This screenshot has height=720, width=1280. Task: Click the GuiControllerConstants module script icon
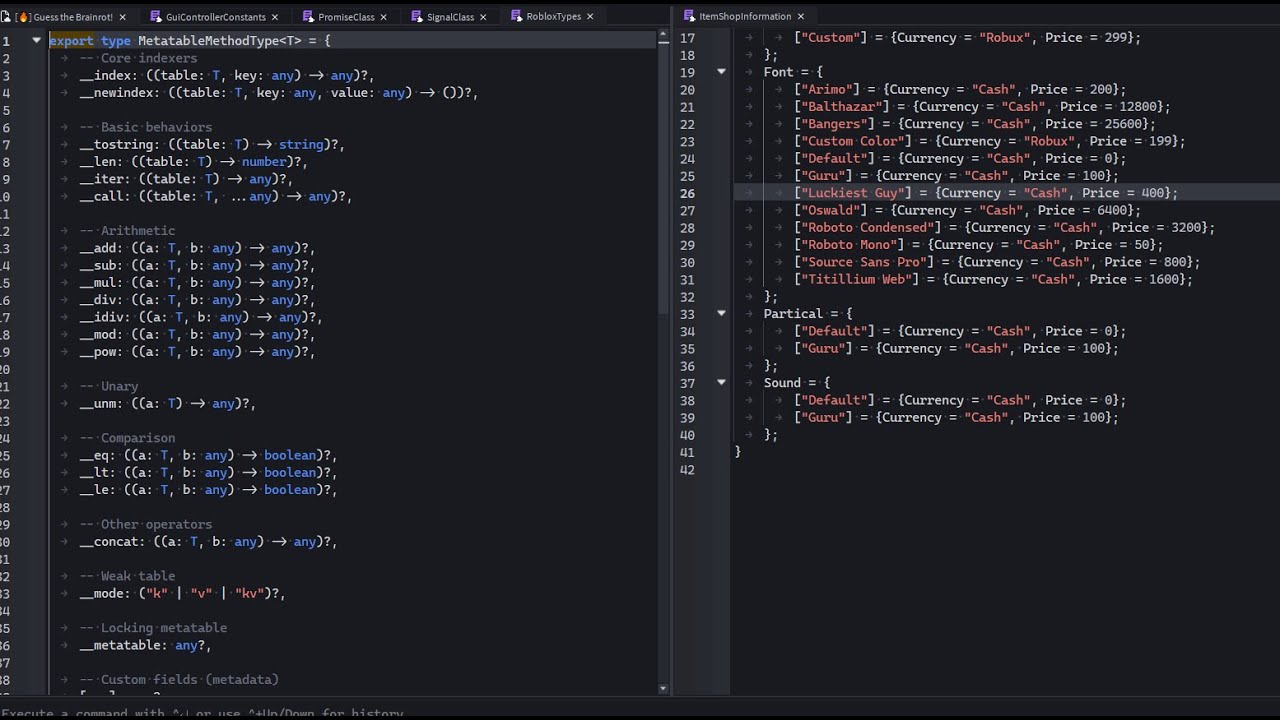(x=156, y=16)
